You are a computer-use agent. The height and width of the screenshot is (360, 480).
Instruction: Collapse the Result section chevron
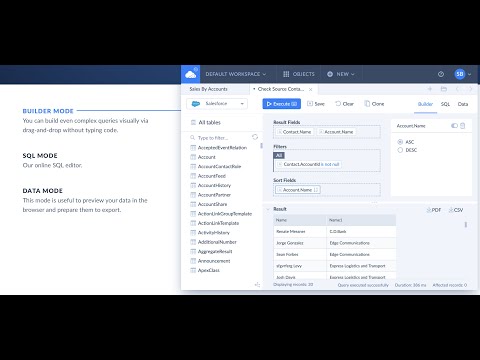268,209
